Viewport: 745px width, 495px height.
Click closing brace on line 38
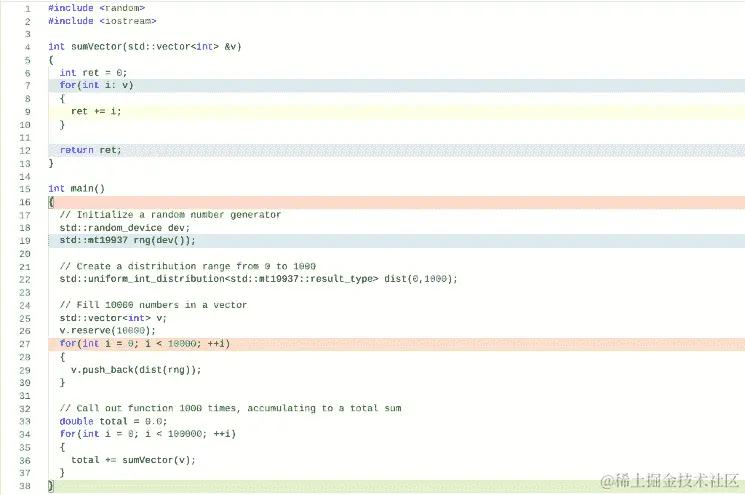coord(51,486)
